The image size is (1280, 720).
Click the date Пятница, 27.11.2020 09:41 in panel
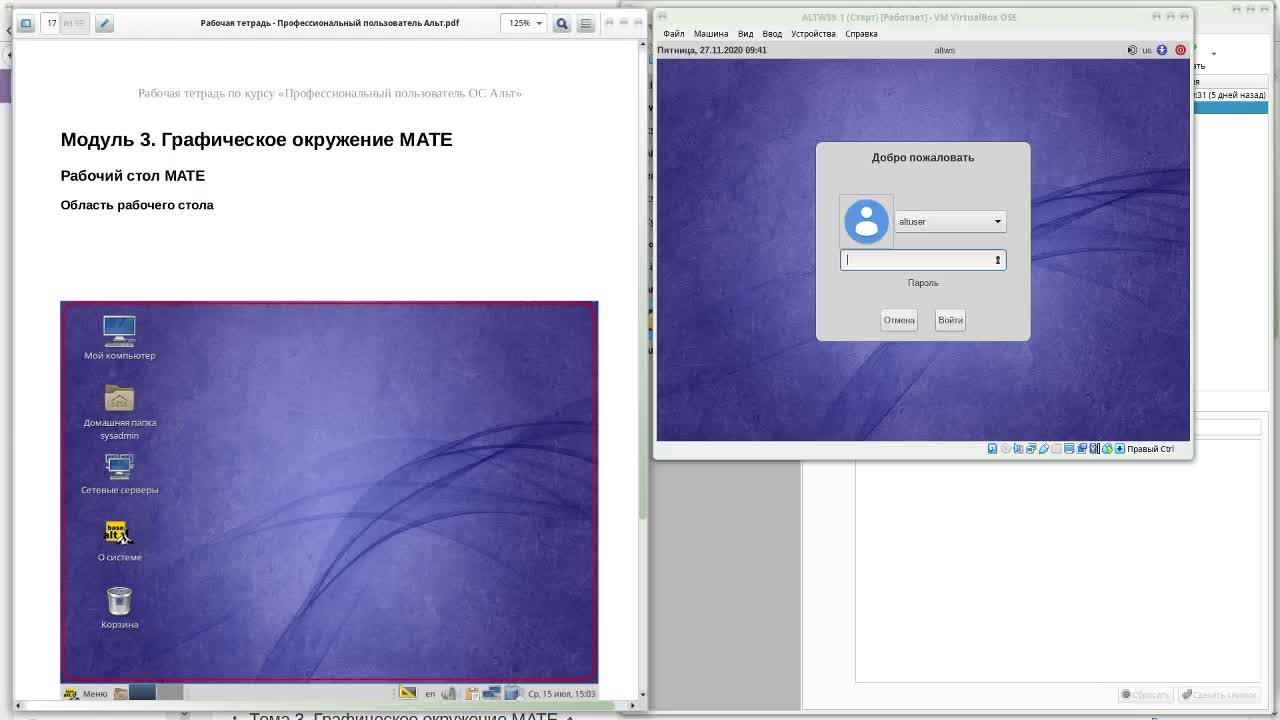tap(712, 50)
